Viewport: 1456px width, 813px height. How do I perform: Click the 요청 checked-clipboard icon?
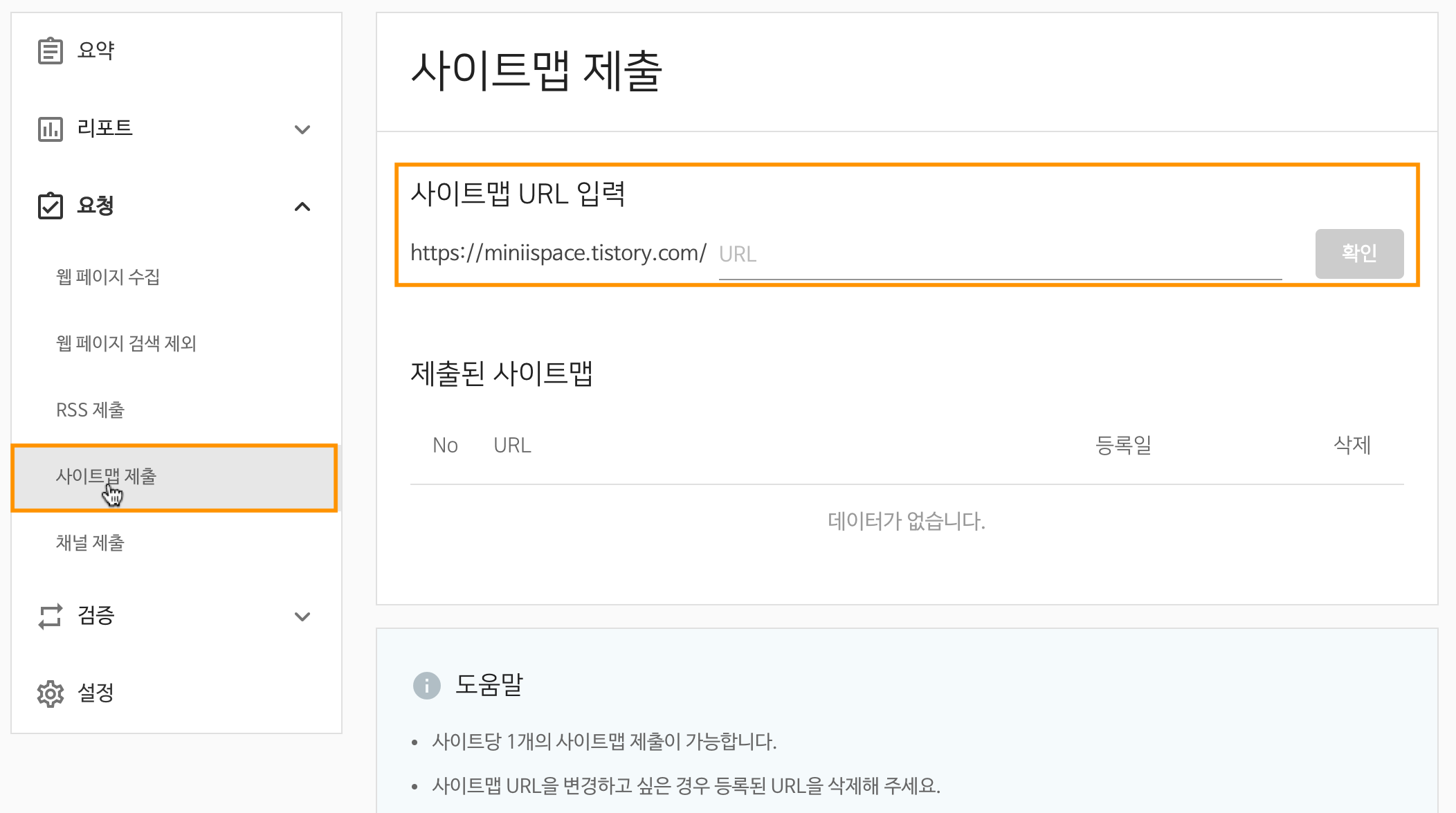50,205
